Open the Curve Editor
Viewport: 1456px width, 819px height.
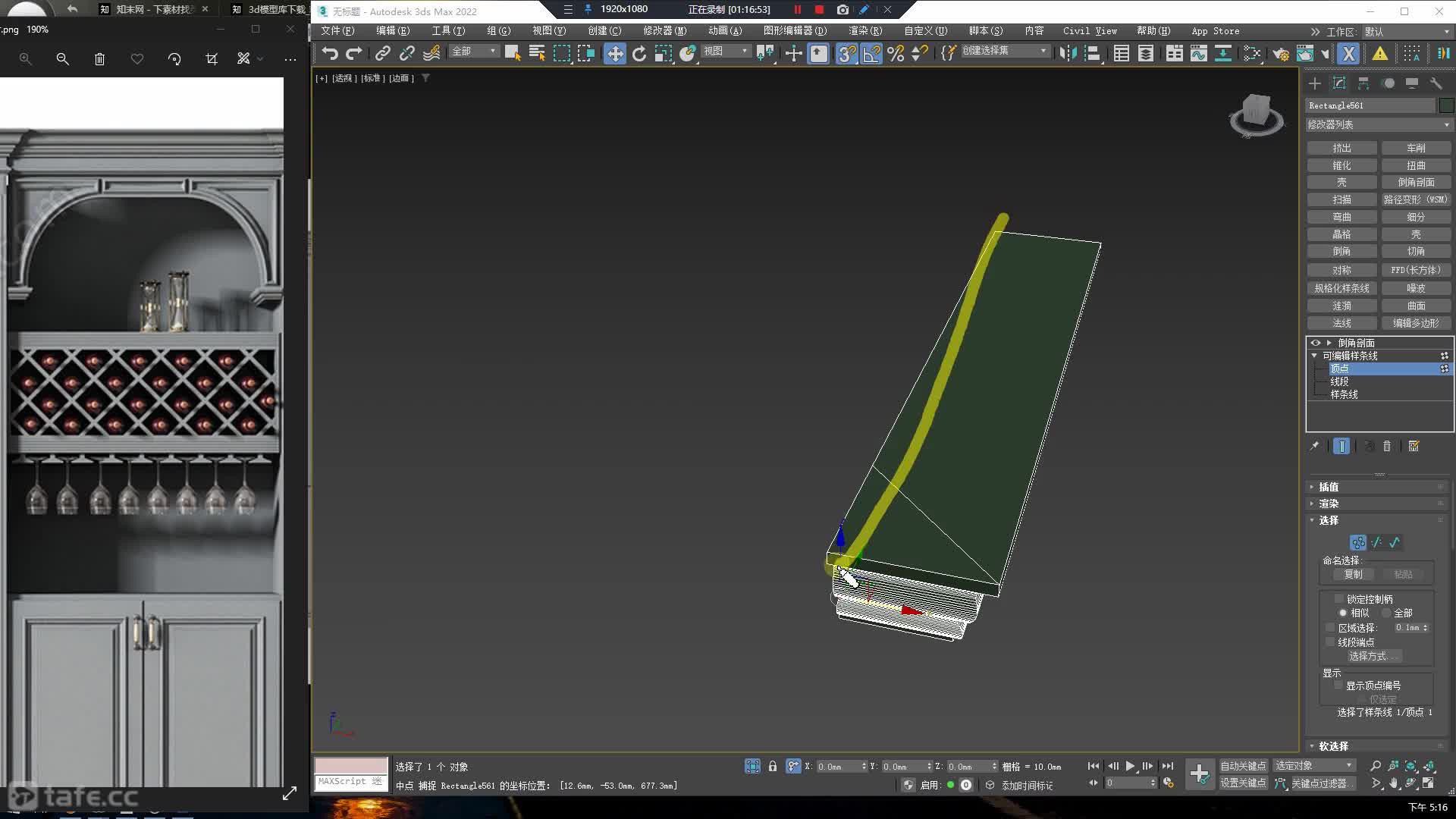click(x=1198, y=53)
